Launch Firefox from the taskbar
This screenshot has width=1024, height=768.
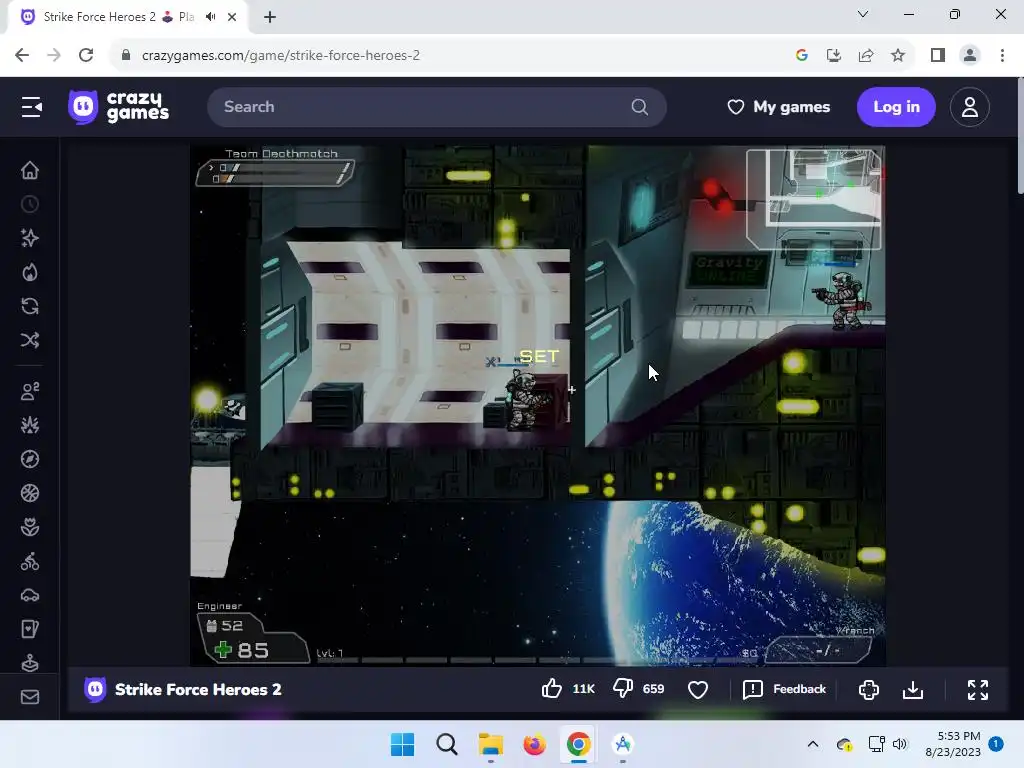pos(534,744)
